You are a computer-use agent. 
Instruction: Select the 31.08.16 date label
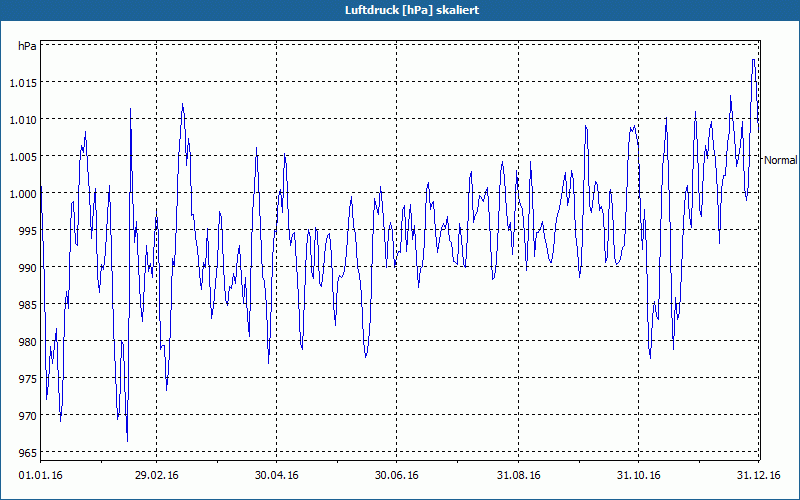tap(518, 475)
